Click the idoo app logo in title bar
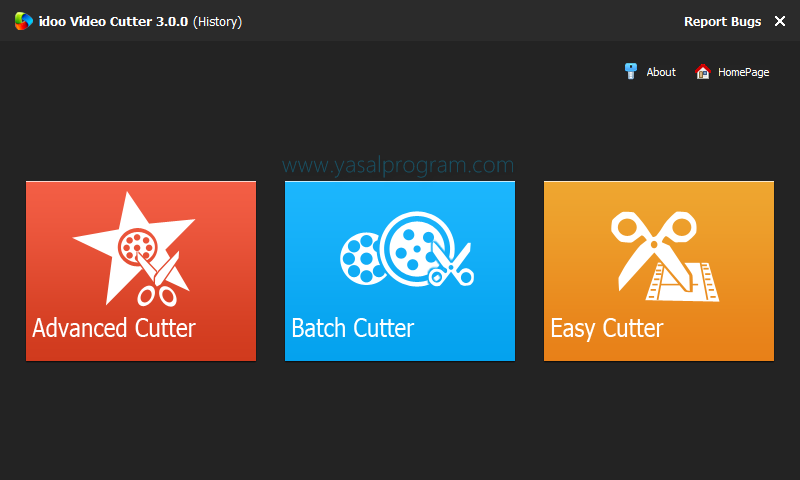Viewport: 800px width, 480px height. pos(24,21)
